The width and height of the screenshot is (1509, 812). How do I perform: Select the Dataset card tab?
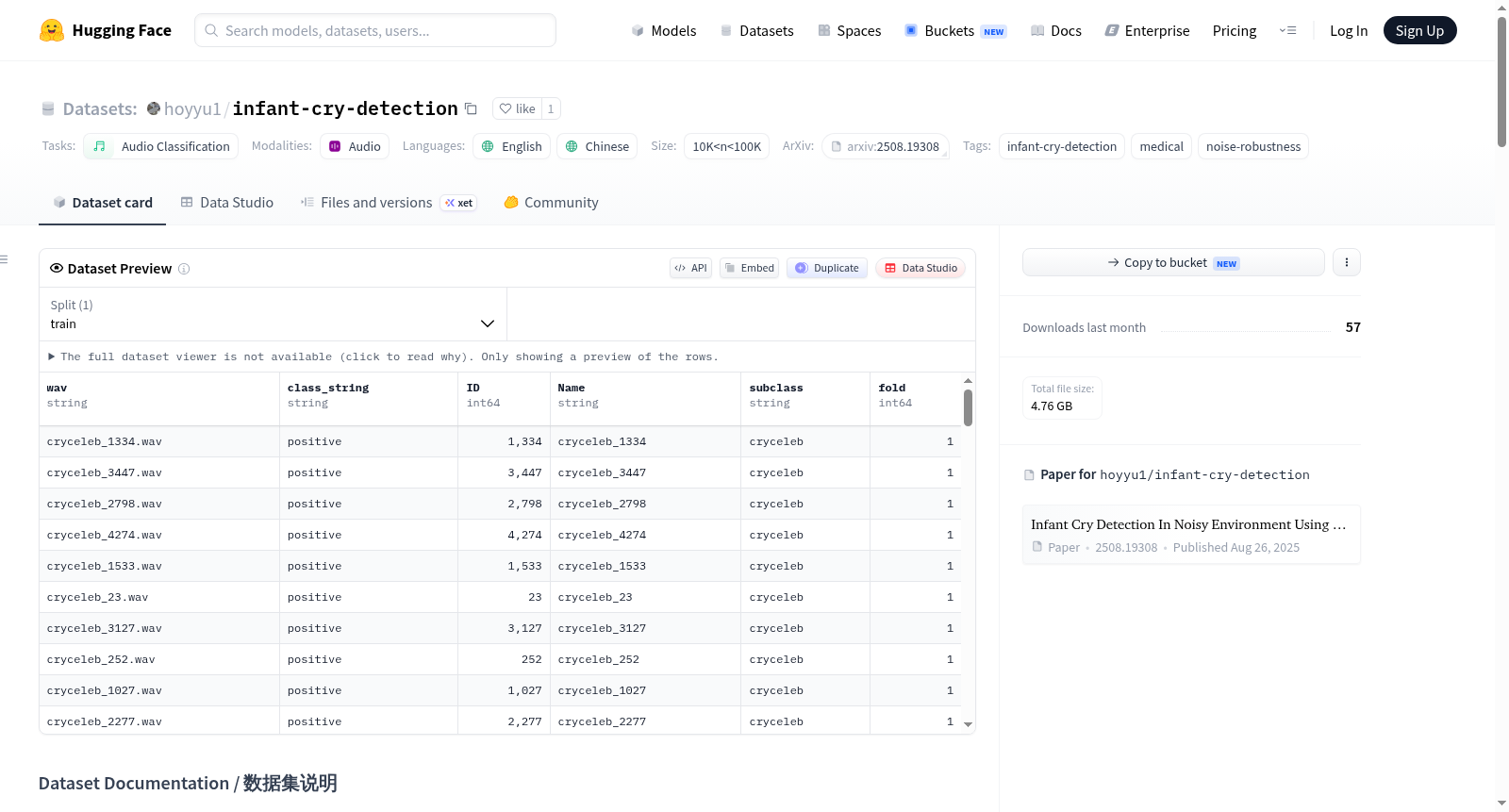coord(102,203)
